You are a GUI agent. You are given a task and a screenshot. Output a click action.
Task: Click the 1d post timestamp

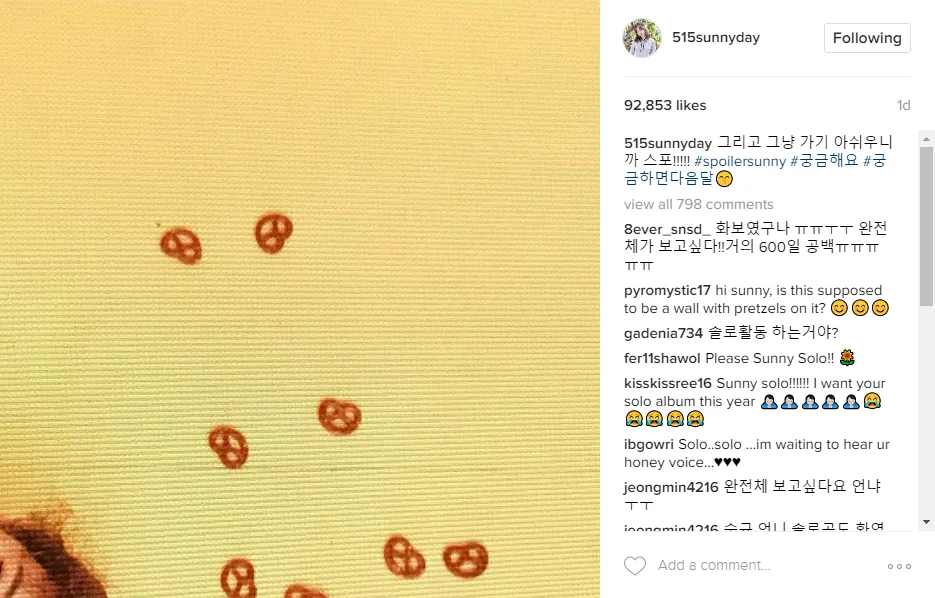pyautogui.click(x=903, y=106)
